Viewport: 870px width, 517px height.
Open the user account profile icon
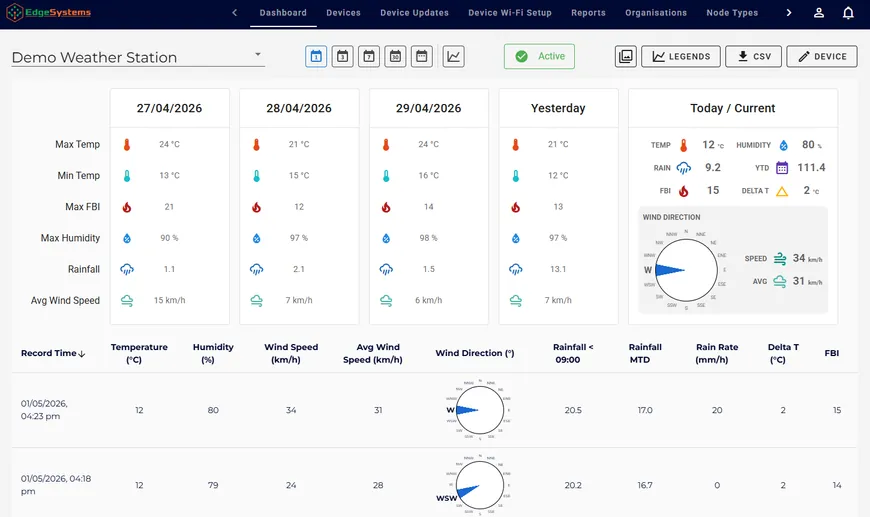click(x=818, y=13)
